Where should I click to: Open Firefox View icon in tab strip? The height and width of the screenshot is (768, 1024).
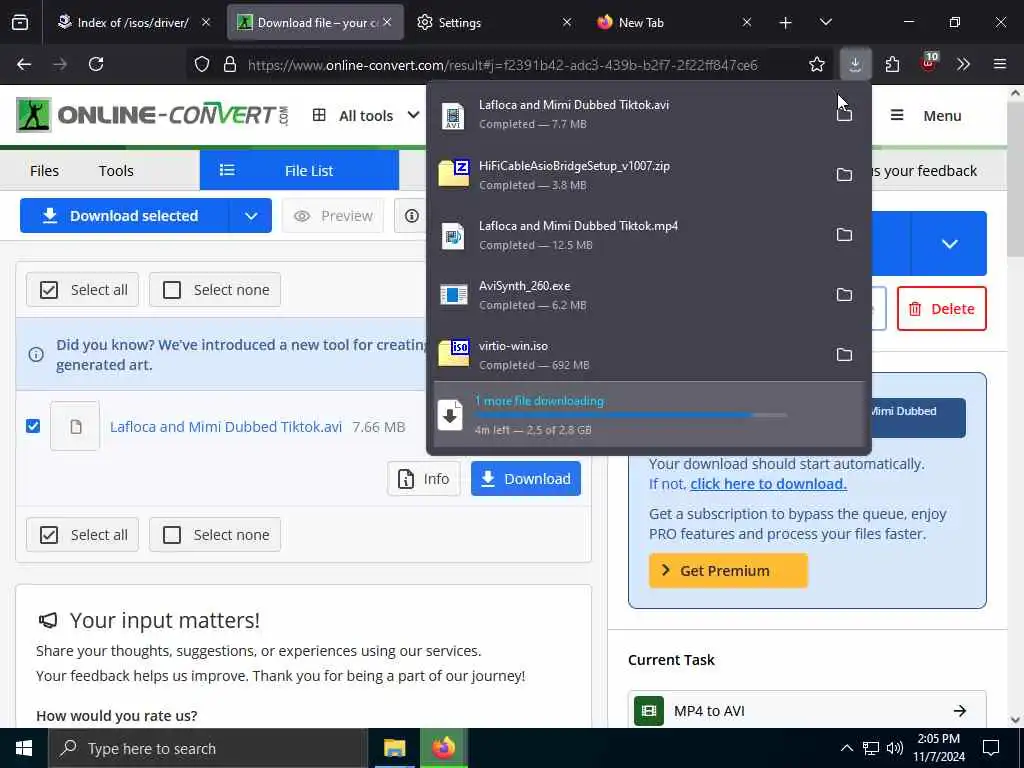pos(20,22)
